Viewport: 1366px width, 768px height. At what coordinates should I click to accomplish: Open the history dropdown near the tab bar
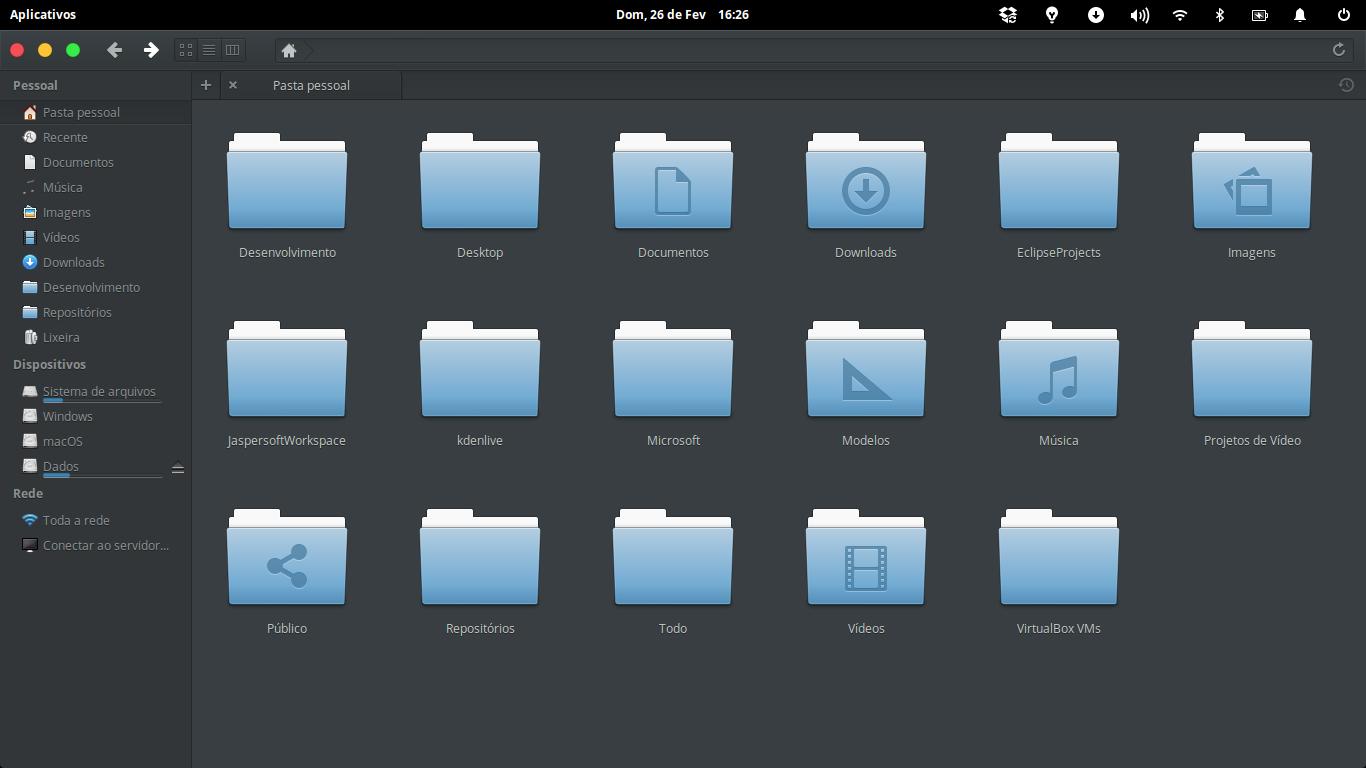1346,85
